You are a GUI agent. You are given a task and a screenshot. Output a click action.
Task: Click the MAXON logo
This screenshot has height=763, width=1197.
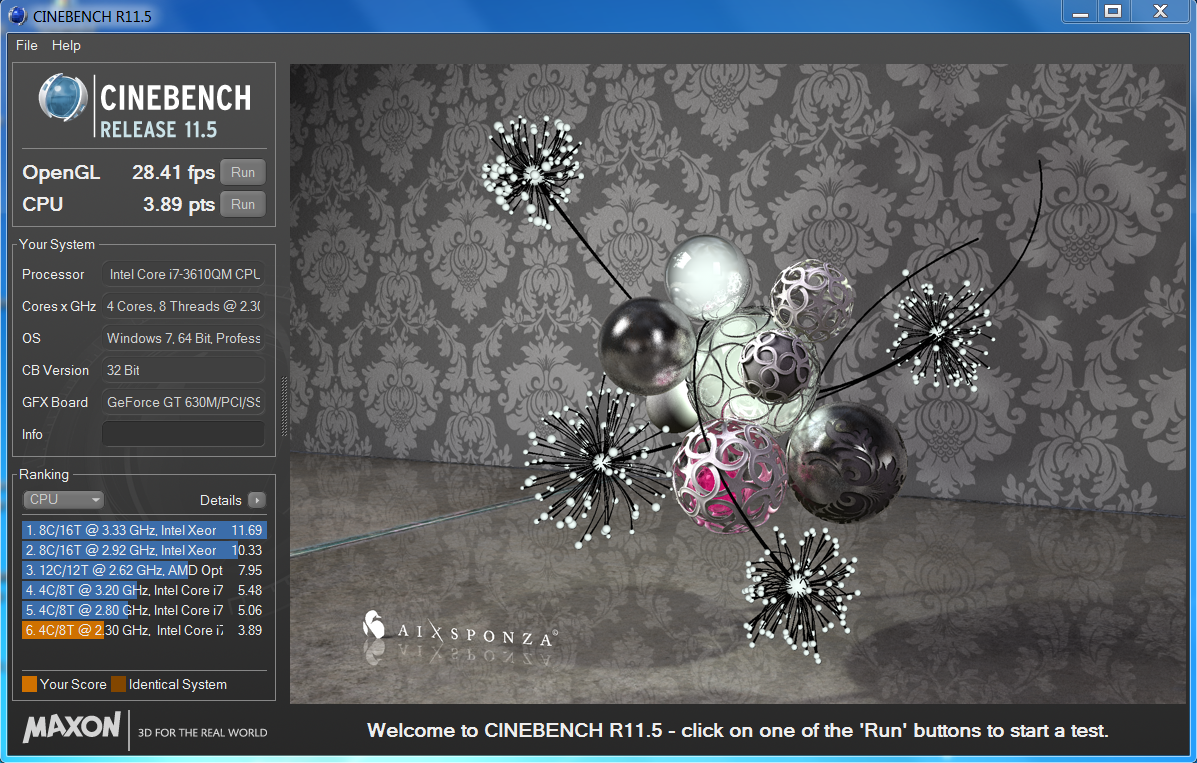[x=72, y=727]
